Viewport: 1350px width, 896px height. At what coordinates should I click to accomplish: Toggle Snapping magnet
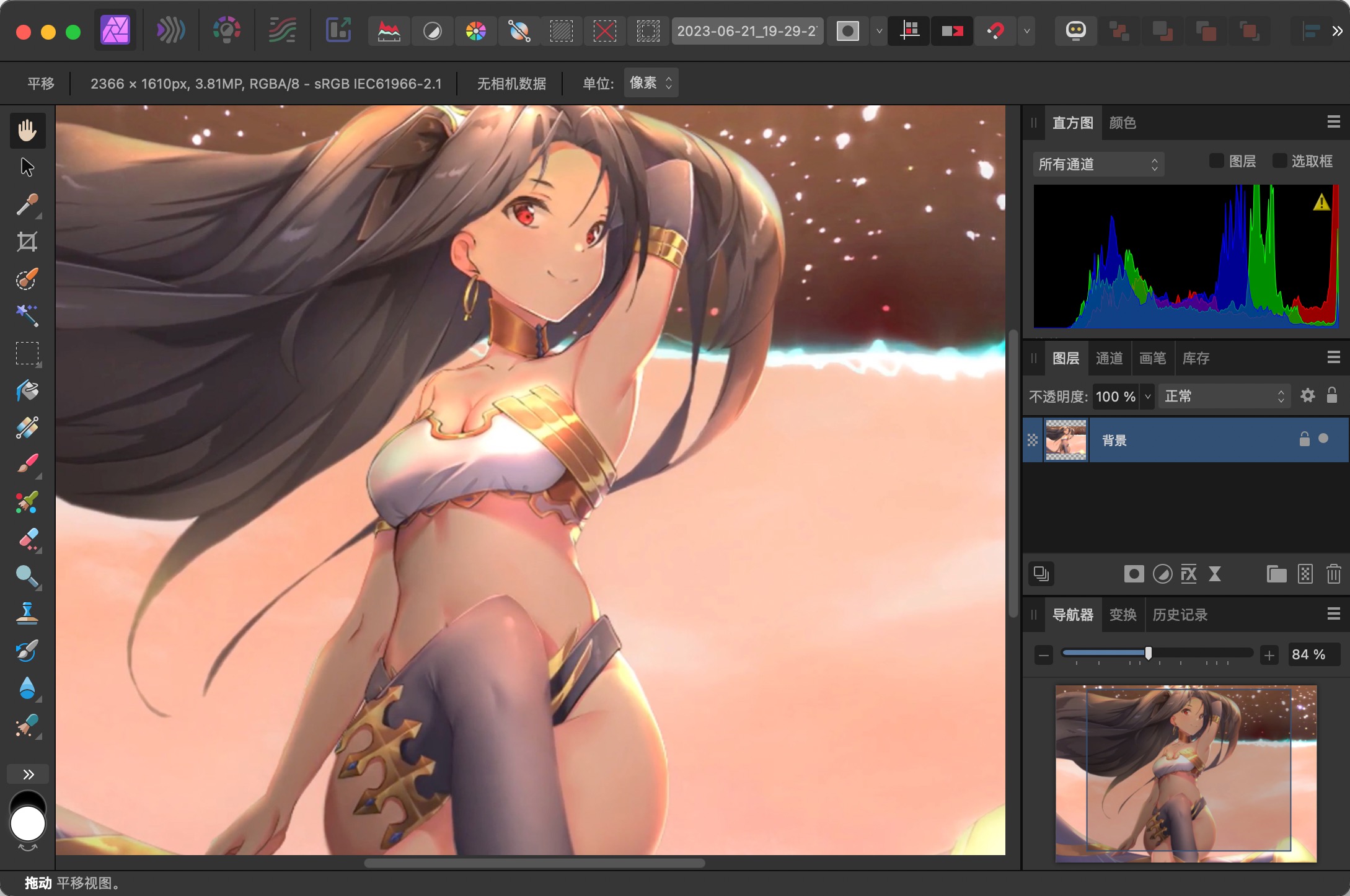pyautogui.click(x=995, y=31)
